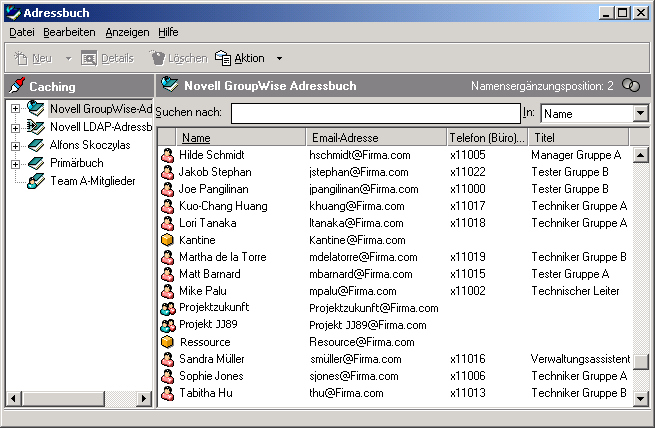Select the name Mike Palu
The height and width of the screenshot is (428, 655).
pos(203,291)
